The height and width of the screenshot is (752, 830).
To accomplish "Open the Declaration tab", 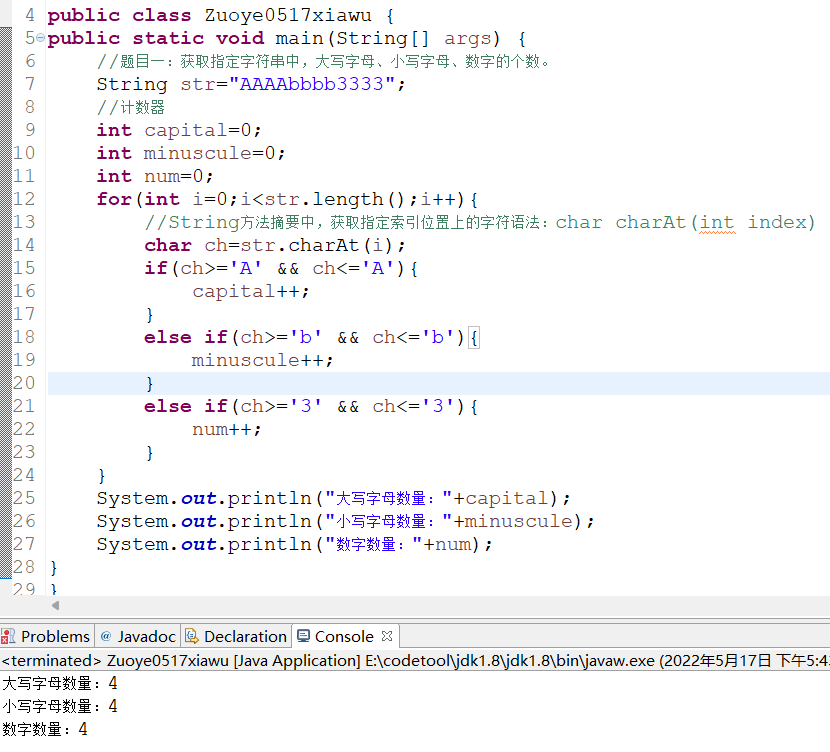I will pyautogui.click(x=236, y=636).
